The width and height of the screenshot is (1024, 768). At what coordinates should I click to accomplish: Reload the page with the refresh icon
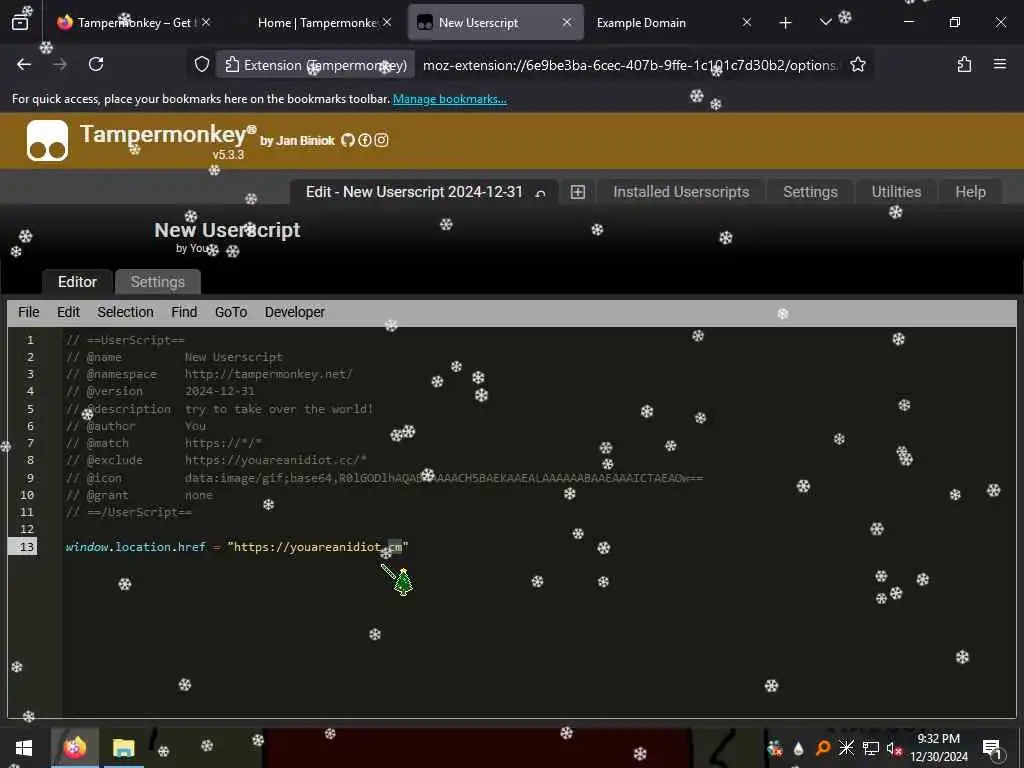[x=96, y=64]
